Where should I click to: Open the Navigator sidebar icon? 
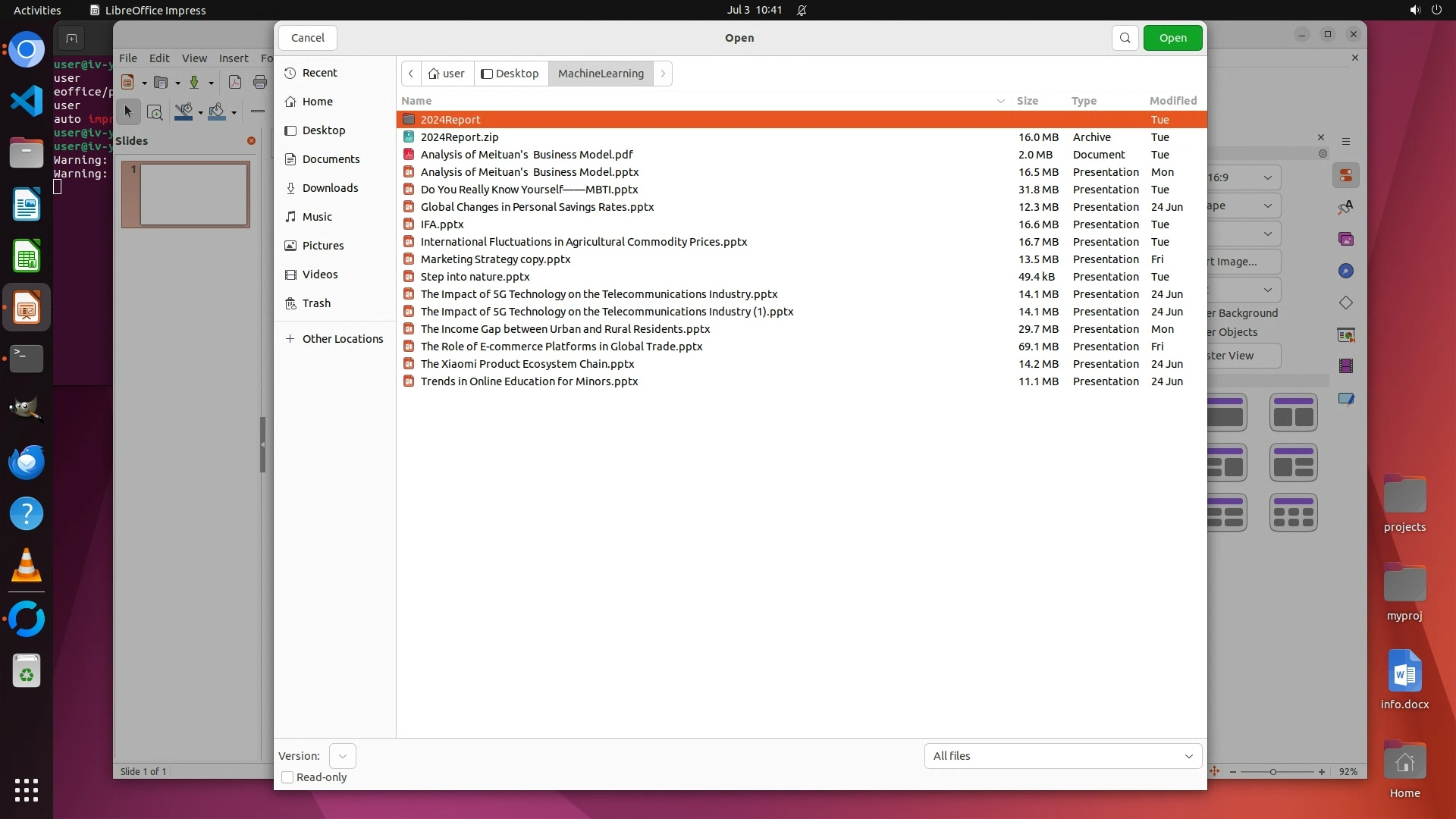1346,271
